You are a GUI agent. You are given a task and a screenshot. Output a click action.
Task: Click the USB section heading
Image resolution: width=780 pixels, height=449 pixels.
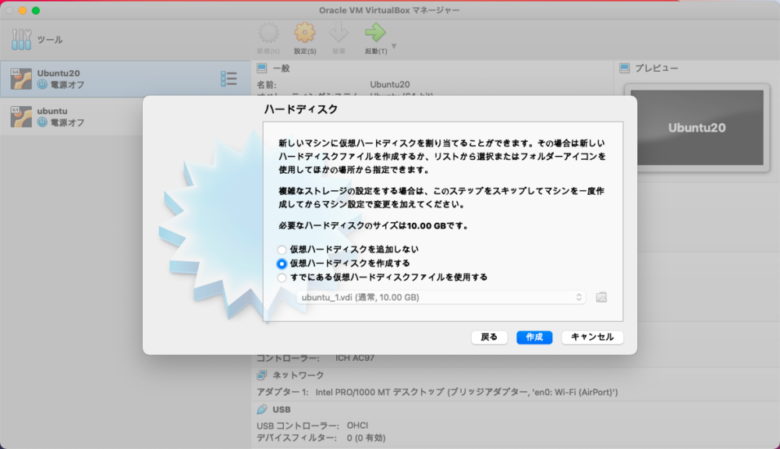pyautogui.click(x=282, y=409)
